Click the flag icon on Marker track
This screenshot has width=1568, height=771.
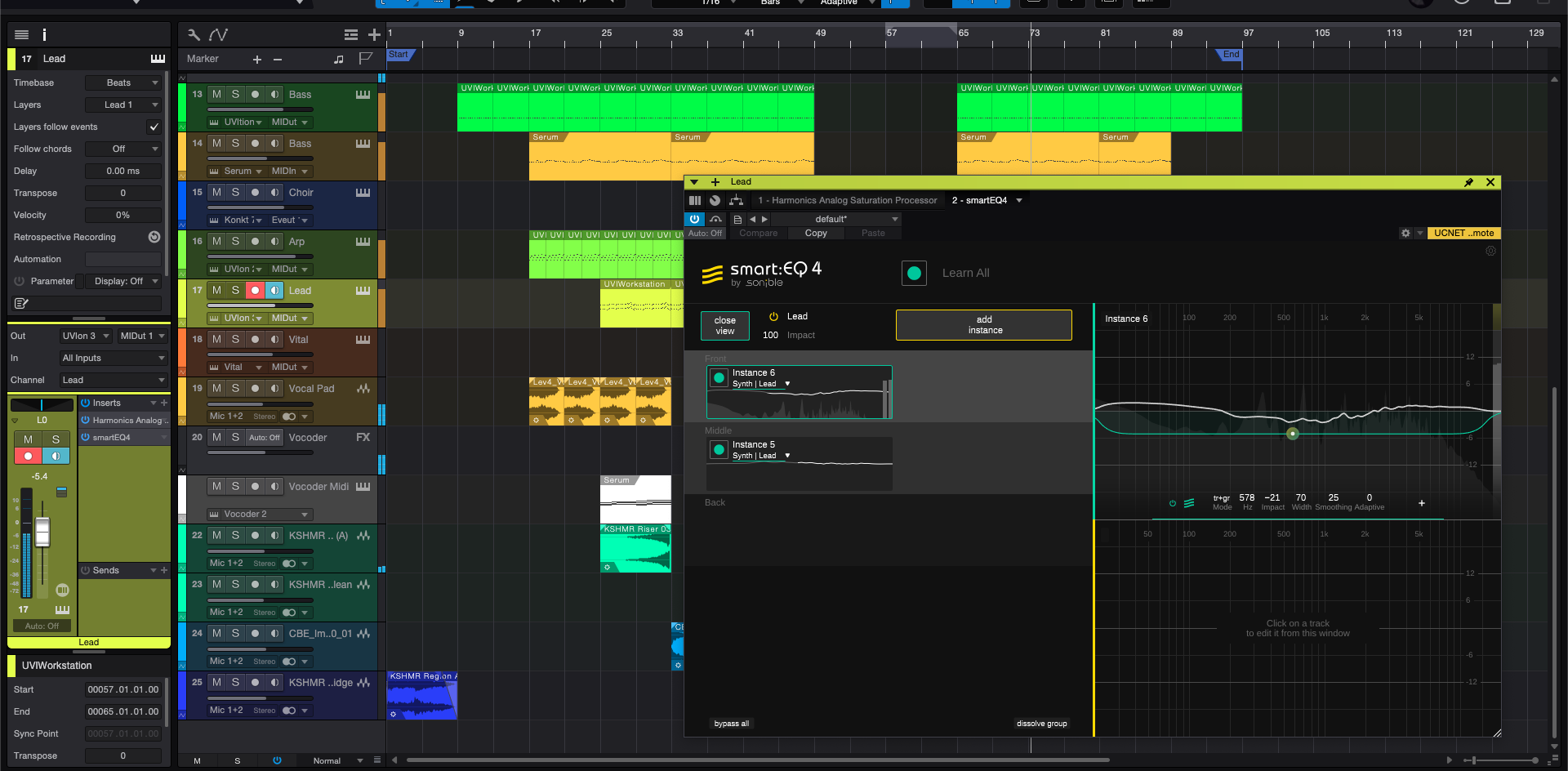click(x=366, y=58)
